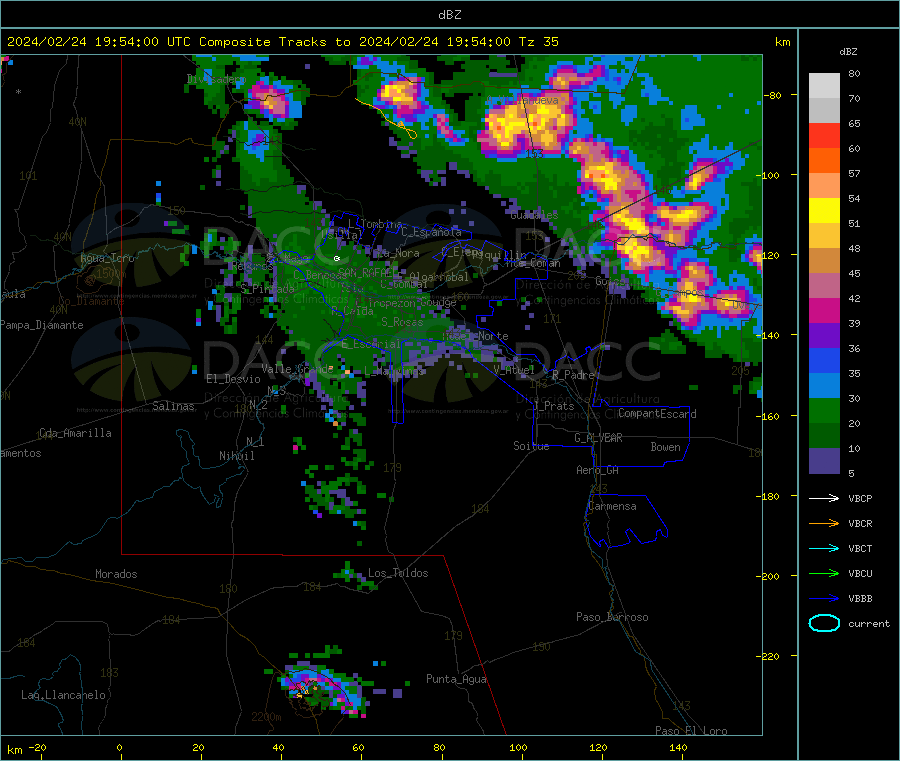The image size is (900, 761).
Task: Click the Carmensa map label
Action: tap(612, 506)
